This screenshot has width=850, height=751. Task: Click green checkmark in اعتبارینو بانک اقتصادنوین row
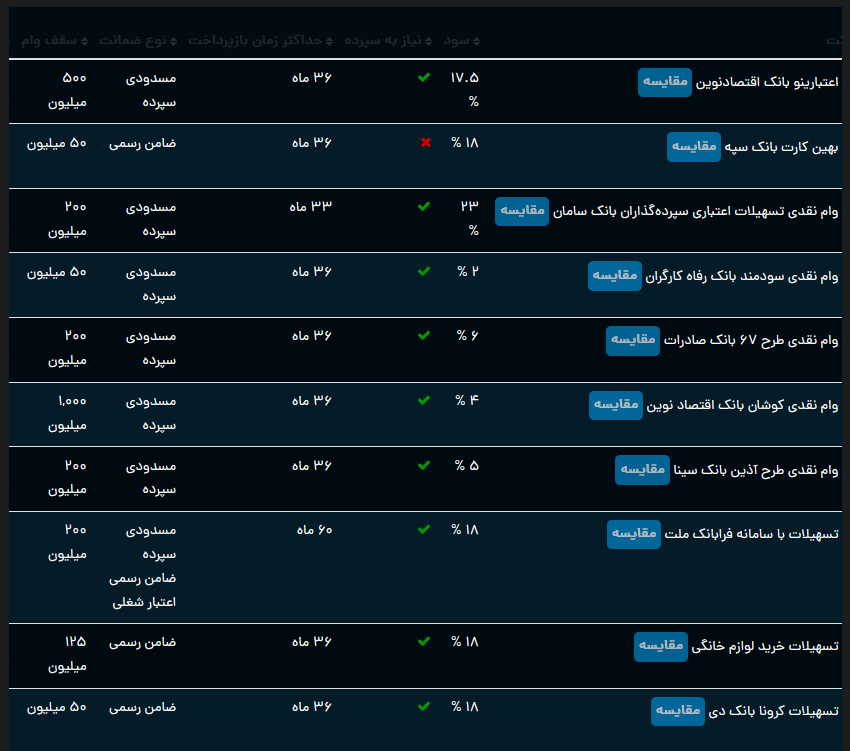(x=424, y=78)
